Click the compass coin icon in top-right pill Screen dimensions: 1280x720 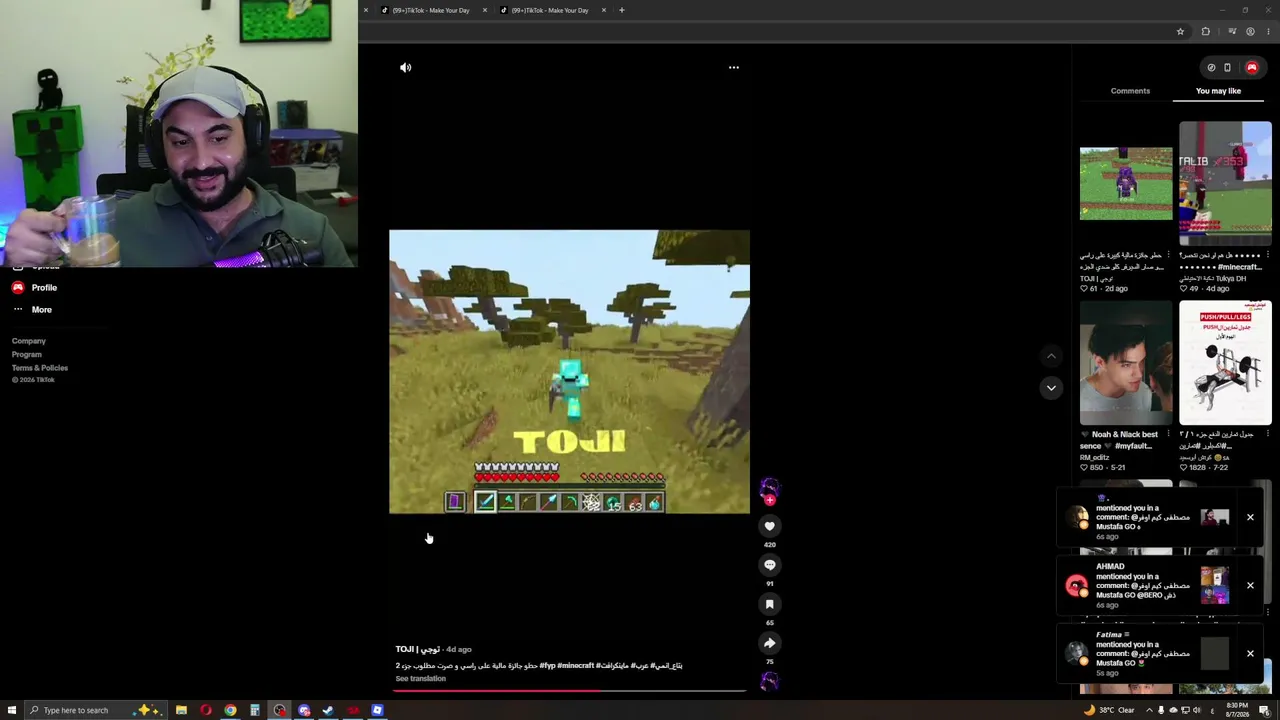point(1211,68)
